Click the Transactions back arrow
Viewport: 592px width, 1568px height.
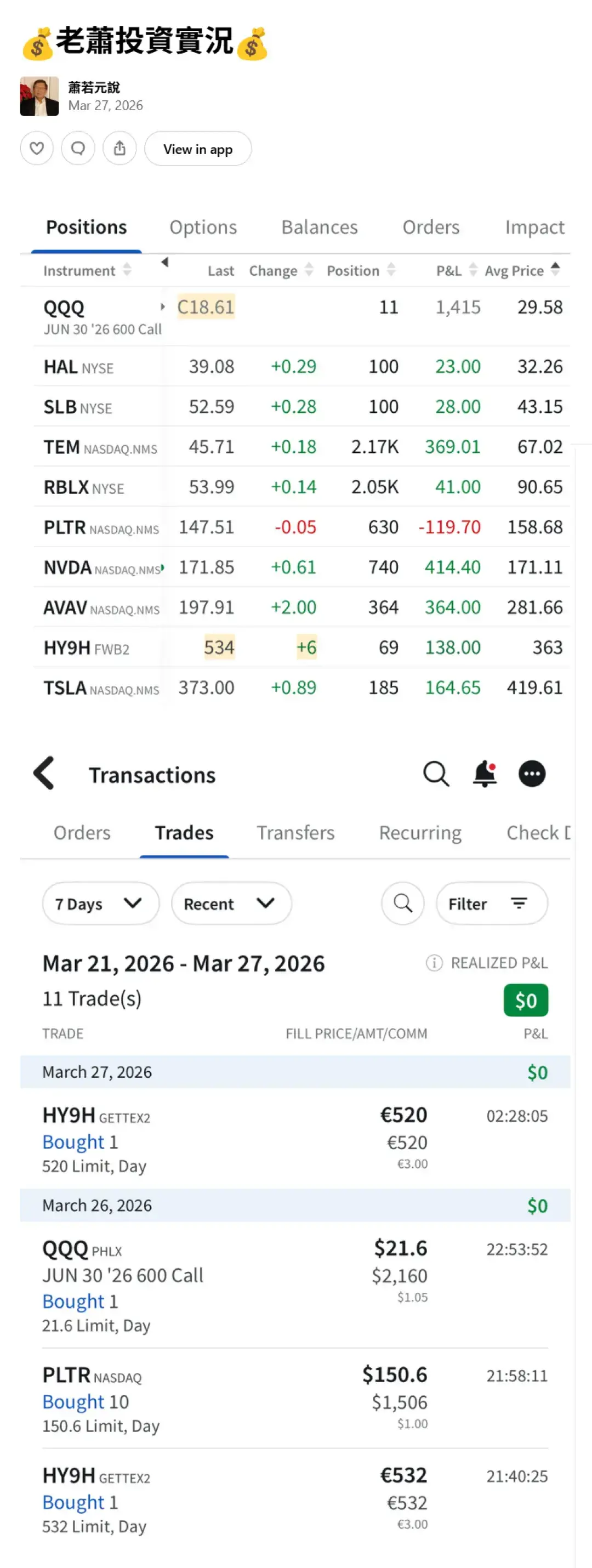click(44, 774)
